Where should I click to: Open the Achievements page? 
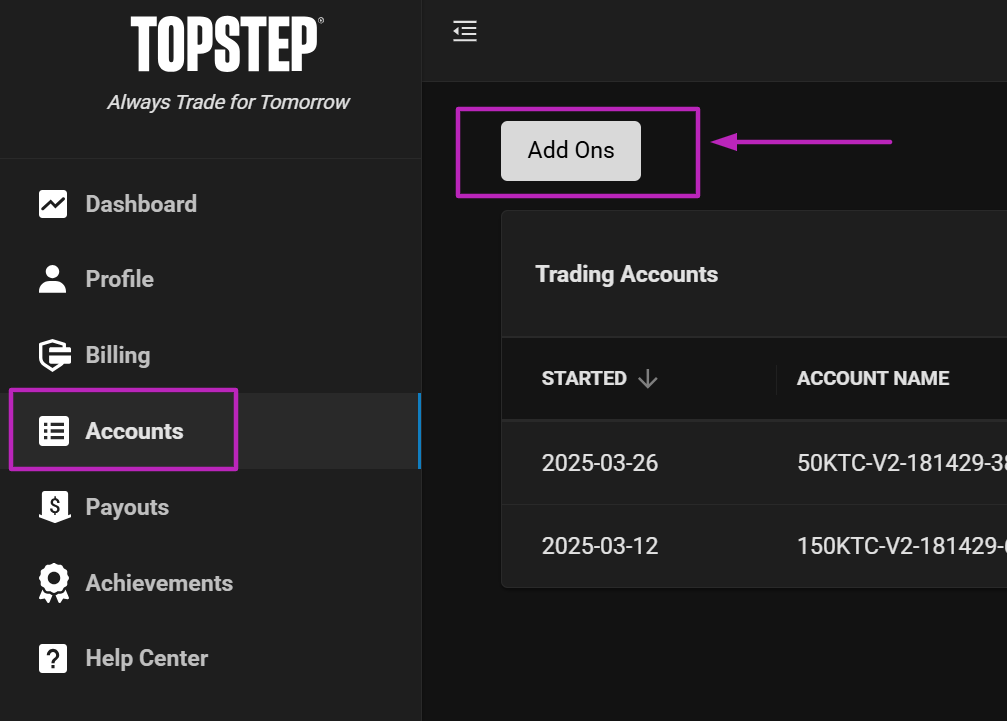click(211, 583)
